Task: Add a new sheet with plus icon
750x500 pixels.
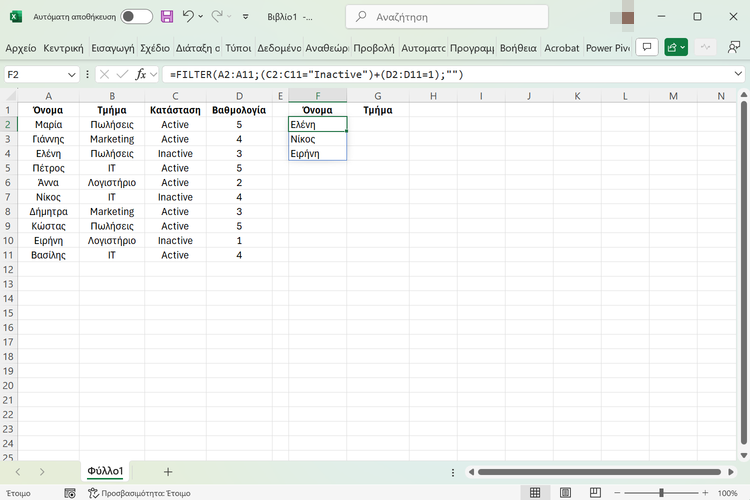Action: tap(168, 472)
